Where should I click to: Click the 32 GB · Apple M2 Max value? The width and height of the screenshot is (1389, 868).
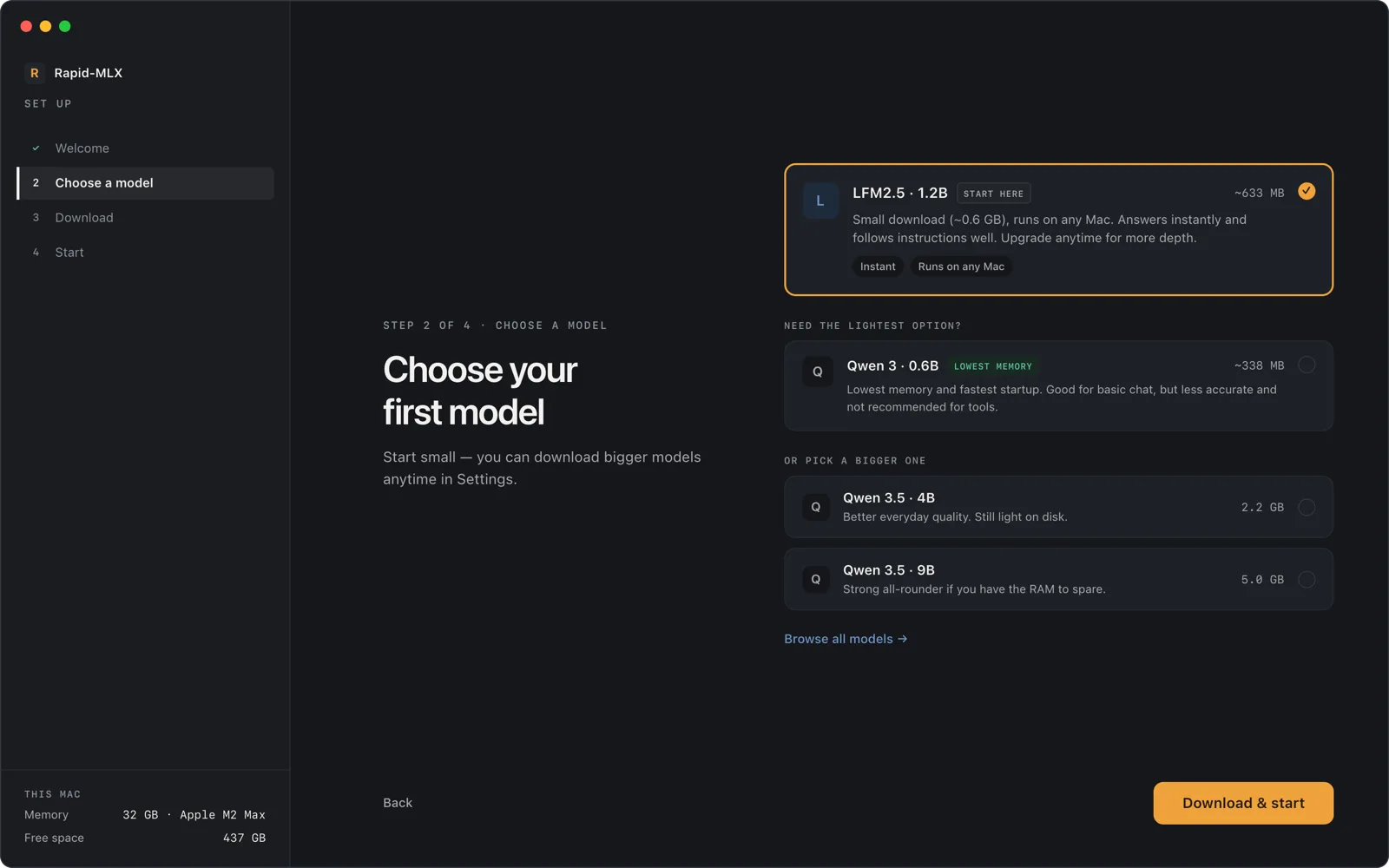194,815
